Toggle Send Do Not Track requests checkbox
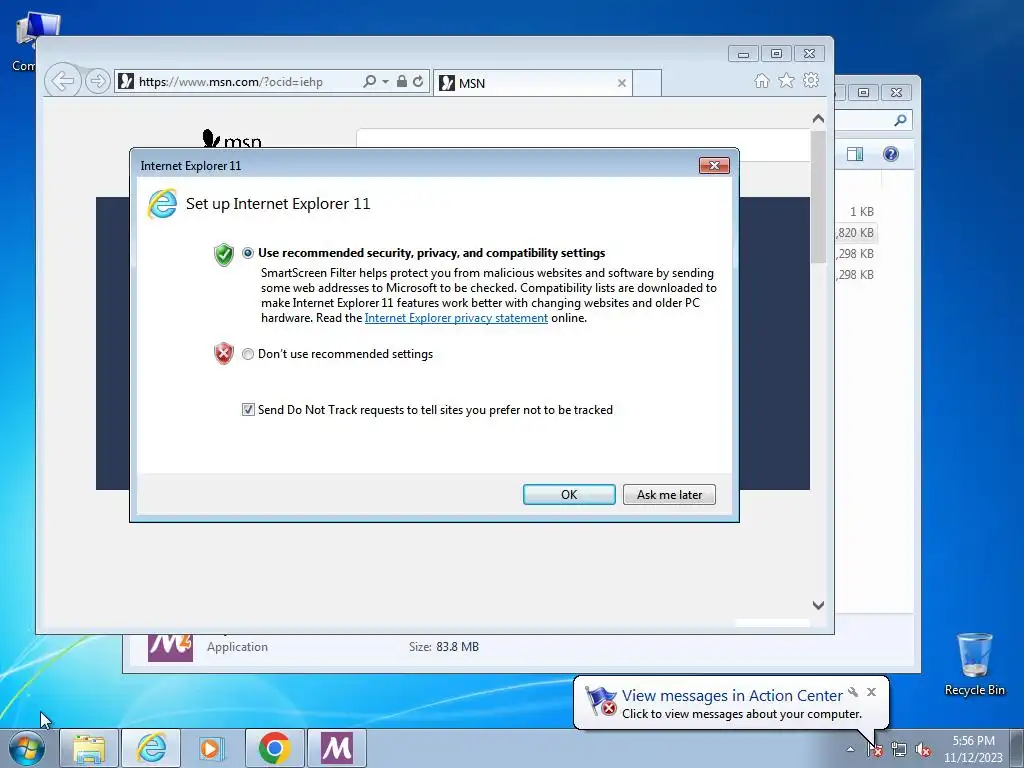1024x768 pixels. [x=248, y=409]
